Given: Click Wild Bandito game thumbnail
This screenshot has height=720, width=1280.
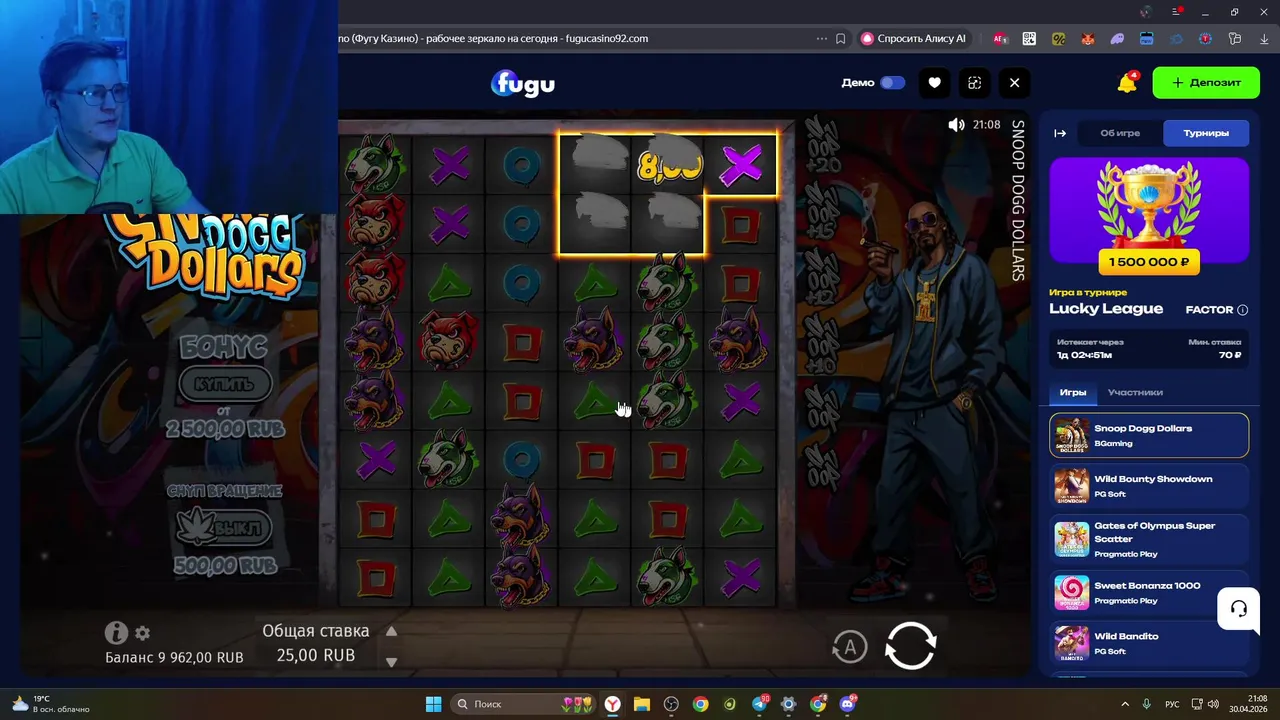Looking at the screenshot, I should point(1072,643).
